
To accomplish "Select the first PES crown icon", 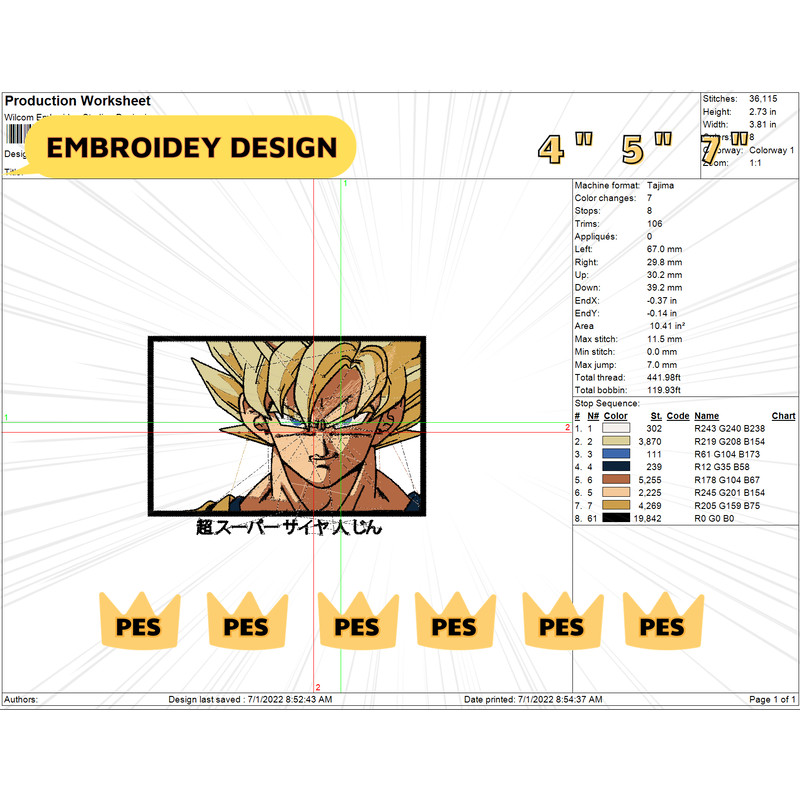I will tap(139, 625).
